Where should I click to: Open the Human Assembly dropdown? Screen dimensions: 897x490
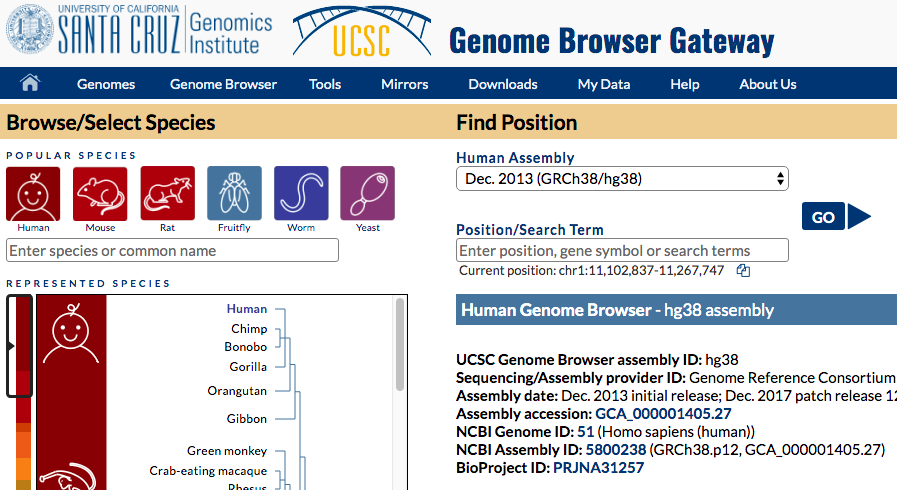coord(622,179)
